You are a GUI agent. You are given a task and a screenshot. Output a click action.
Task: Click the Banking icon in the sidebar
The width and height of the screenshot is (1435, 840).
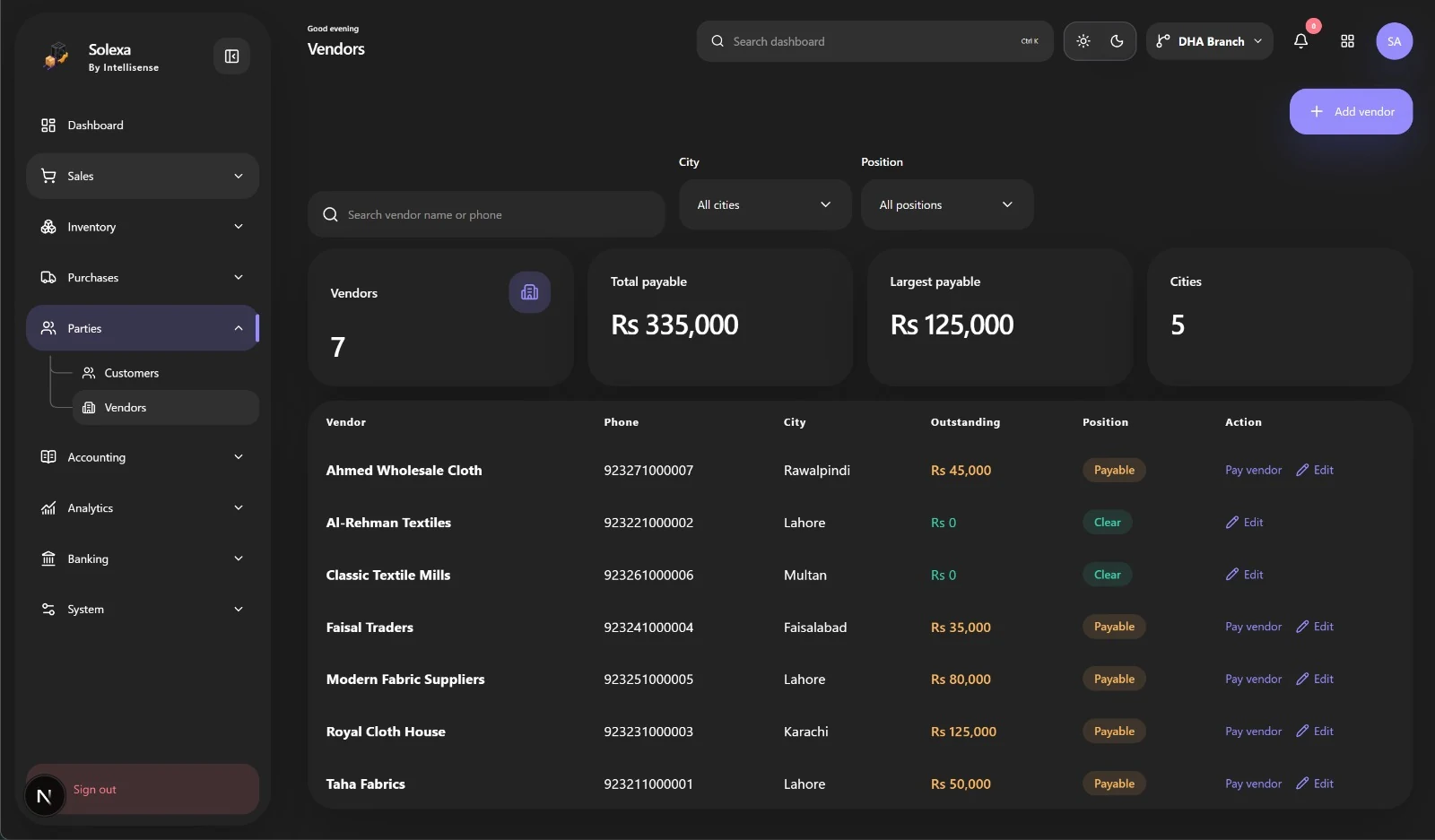click(48, 559)
